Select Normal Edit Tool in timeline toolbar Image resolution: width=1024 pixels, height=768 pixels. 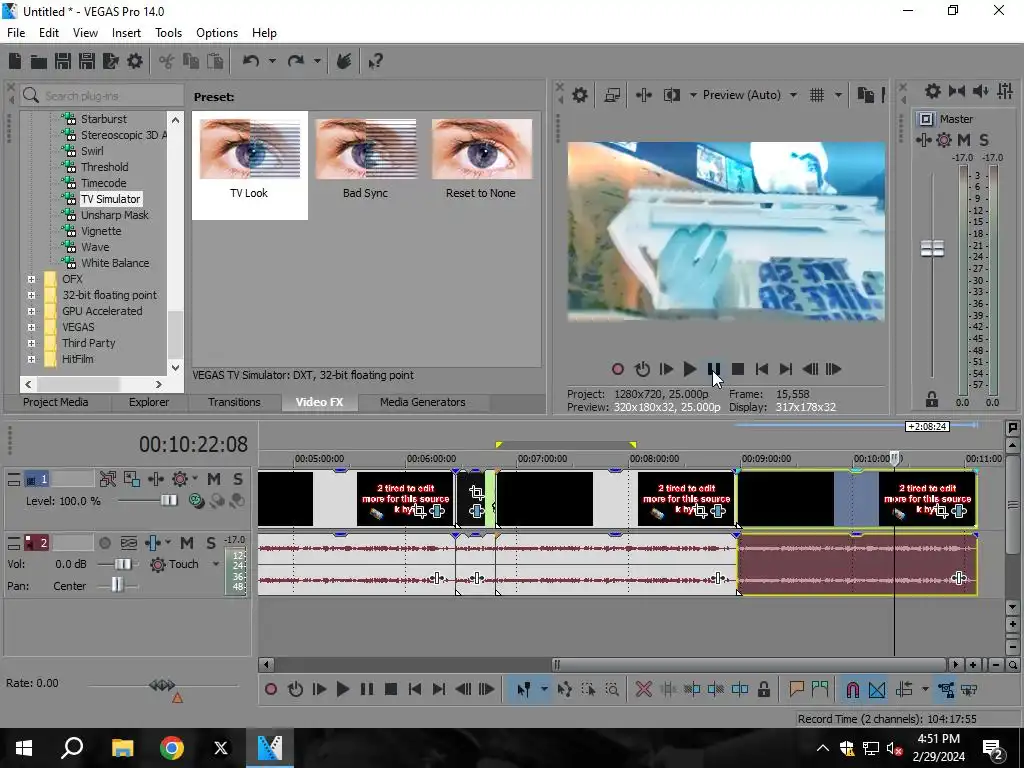pos(523,689)
